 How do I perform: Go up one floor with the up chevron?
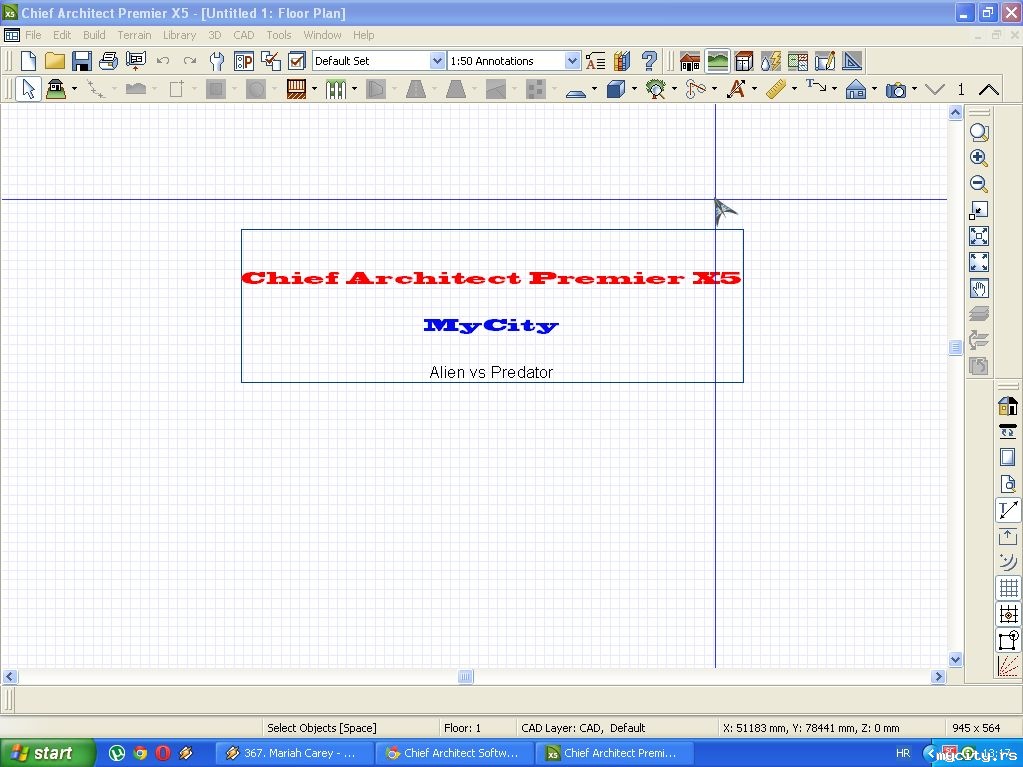pyautogui.click(x=989, y=89)
